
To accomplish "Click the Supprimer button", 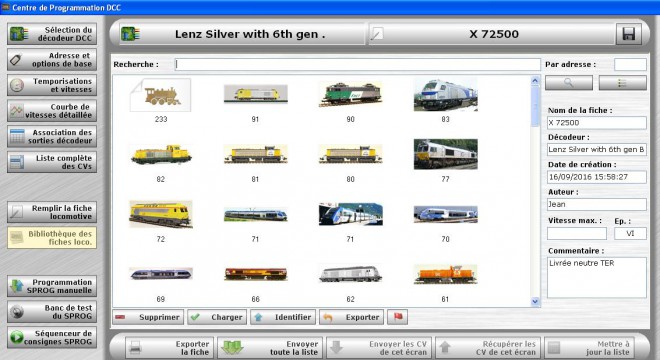I will (x=148, y=317).
